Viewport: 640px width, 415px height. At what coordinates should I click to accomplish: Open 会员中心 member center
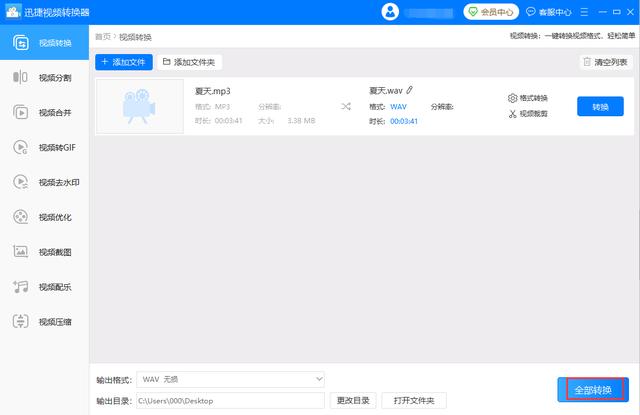point(491,12)
